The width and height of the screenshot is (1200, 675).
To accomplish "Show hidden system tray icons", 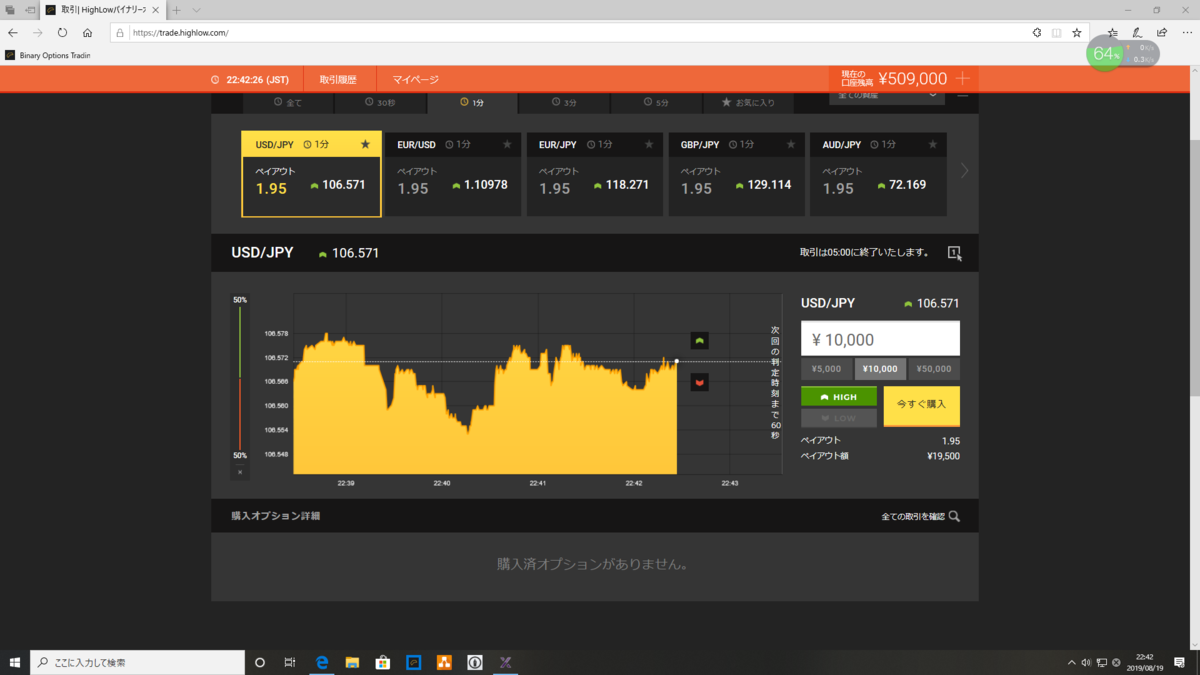I will 1071,662.
